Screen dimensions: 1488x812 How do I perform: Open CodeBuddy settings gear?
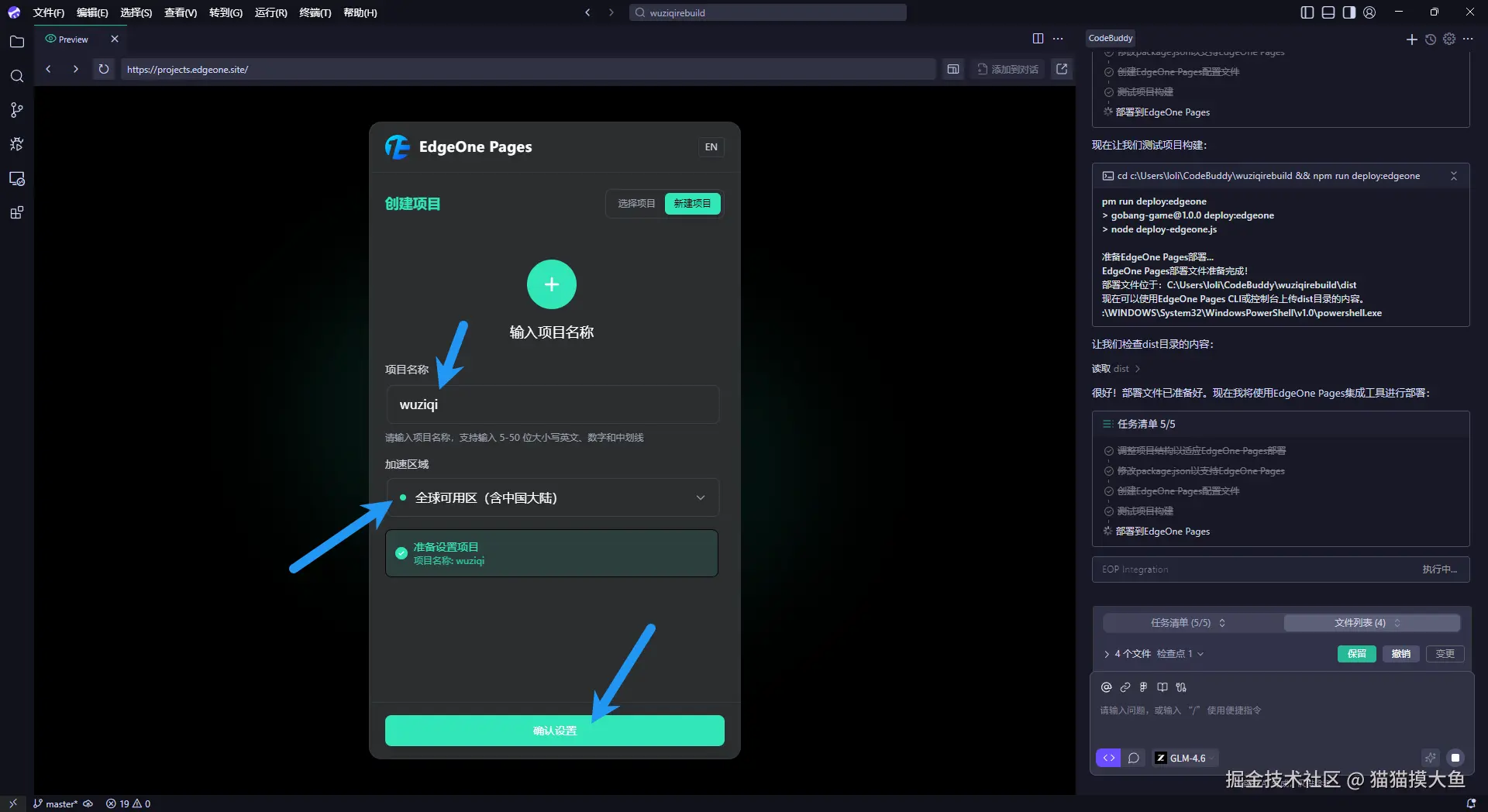click(1449, 39)
